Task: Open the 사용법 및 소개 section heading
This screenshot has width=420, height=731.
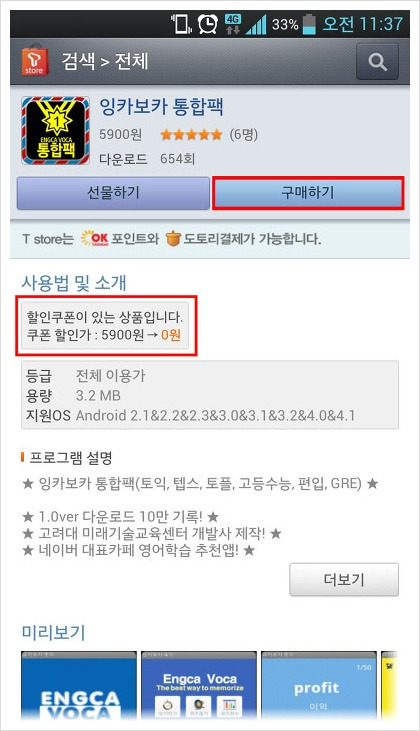Action: tap(74, 283)
